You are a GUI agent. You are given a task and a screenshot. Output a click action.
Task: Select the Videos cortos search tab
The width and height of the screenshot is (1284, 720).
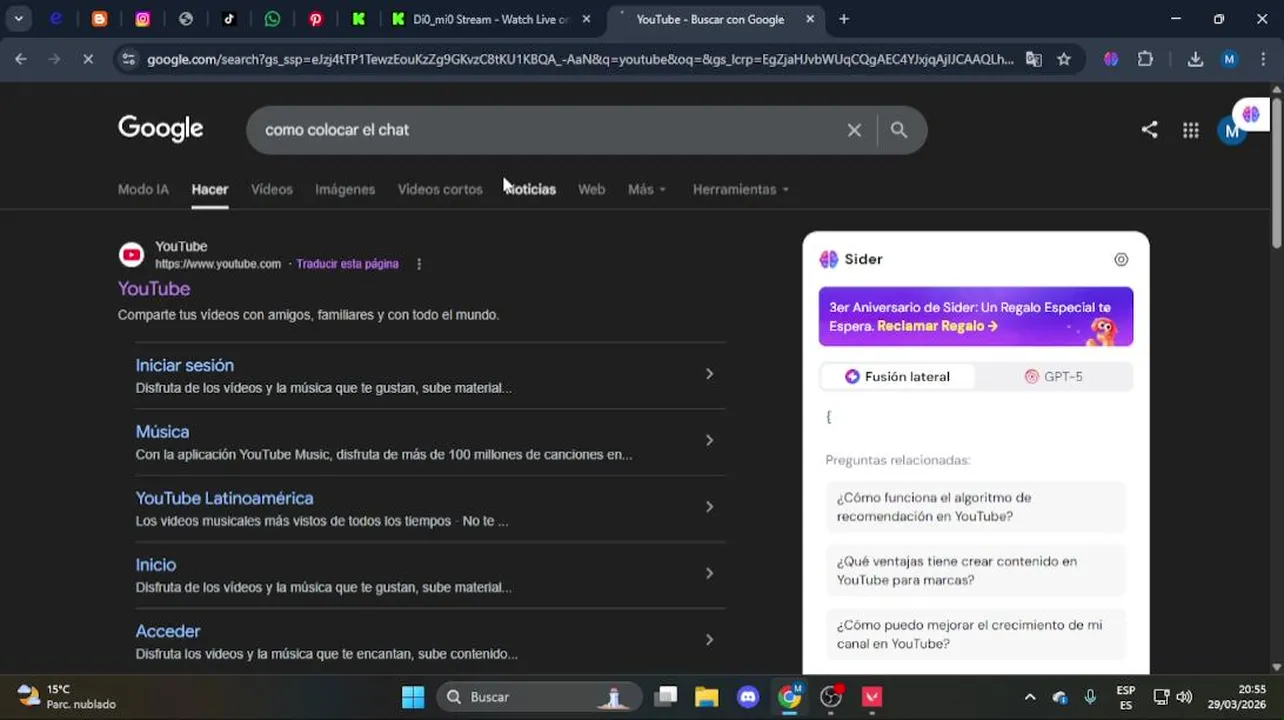pyautogui.click(x=440, y=189)
